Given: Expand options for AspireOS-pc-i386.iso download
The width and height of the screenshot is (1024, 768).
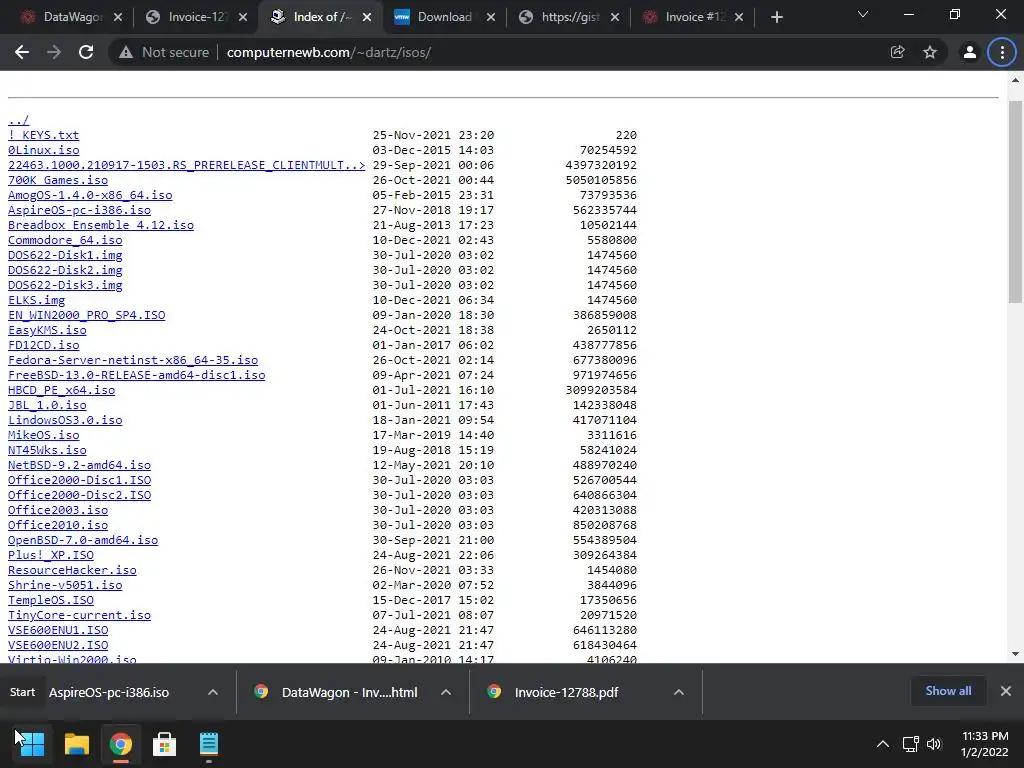Looking at the screenshot, I should tap(213, 692).
